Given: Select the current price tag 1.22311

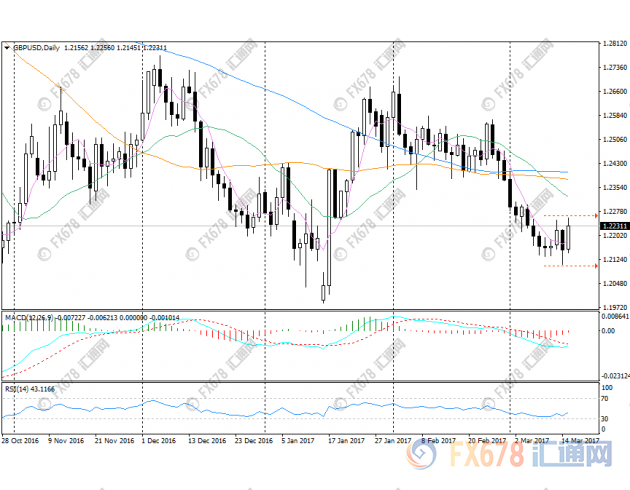Looking at the screenshot, I should pos(614,227).
